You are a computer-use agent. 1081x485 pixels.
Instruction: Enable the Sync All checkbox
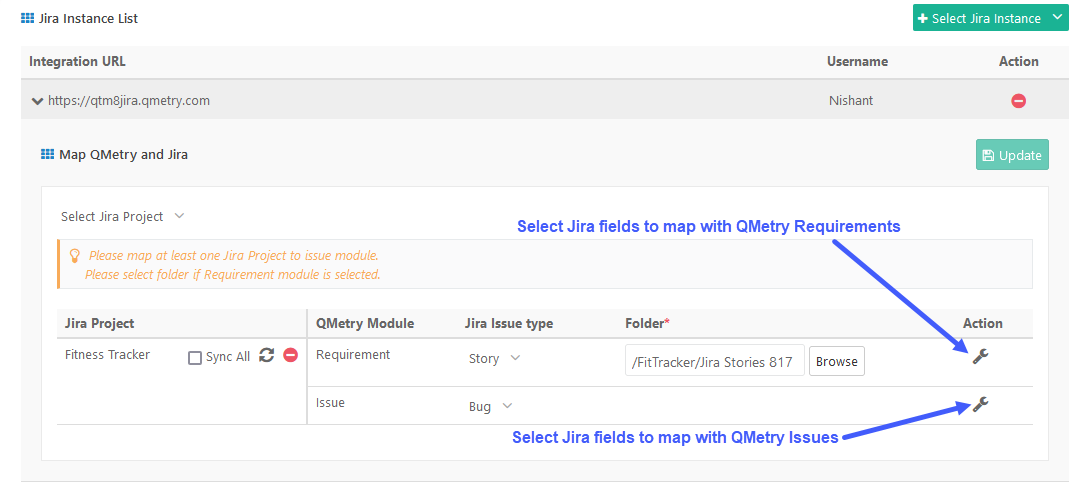click(195, 357)
